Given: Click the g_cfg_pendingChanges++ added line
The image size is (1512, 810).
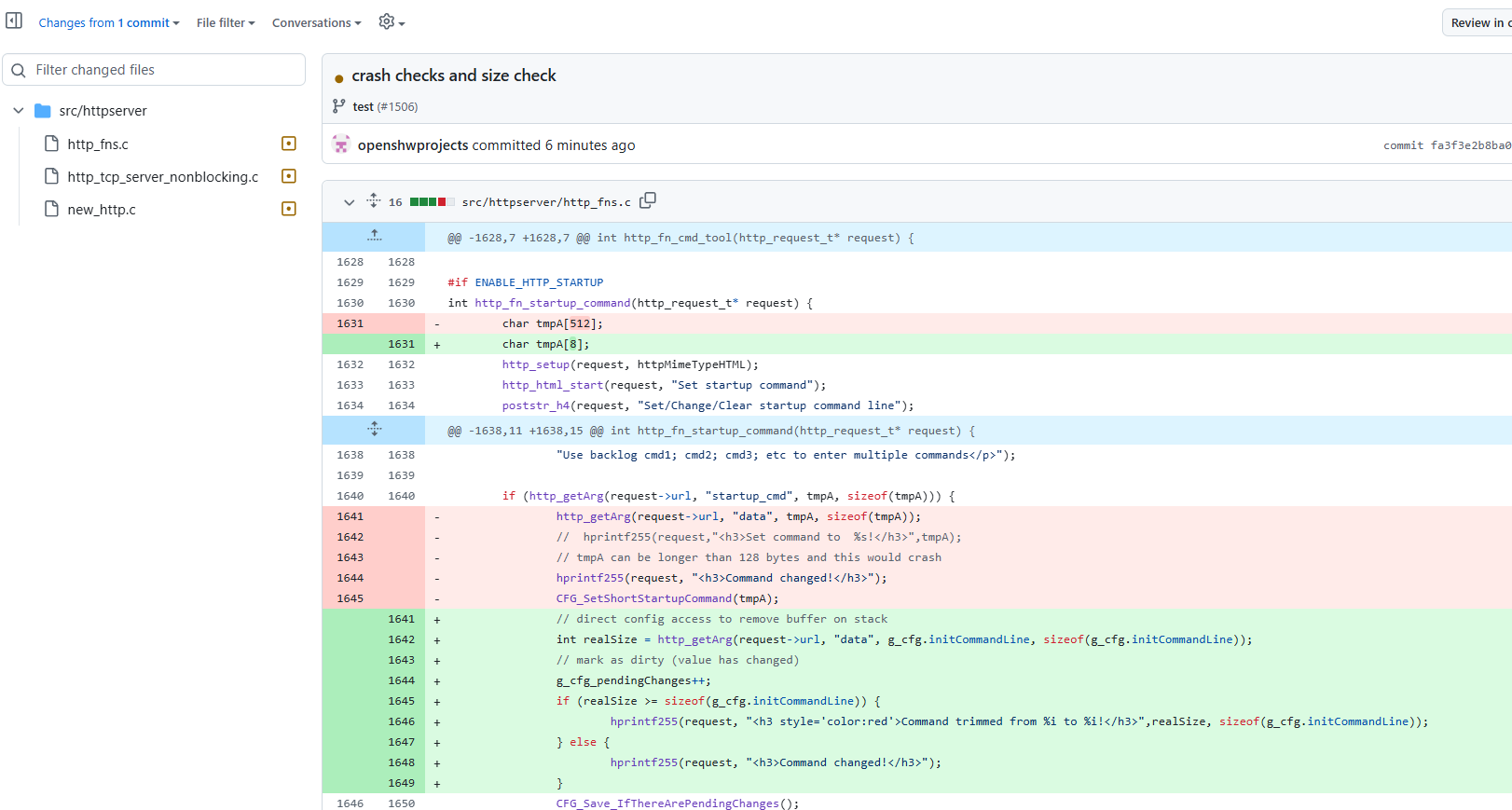Looking at the screenshot, I should 634,680.
